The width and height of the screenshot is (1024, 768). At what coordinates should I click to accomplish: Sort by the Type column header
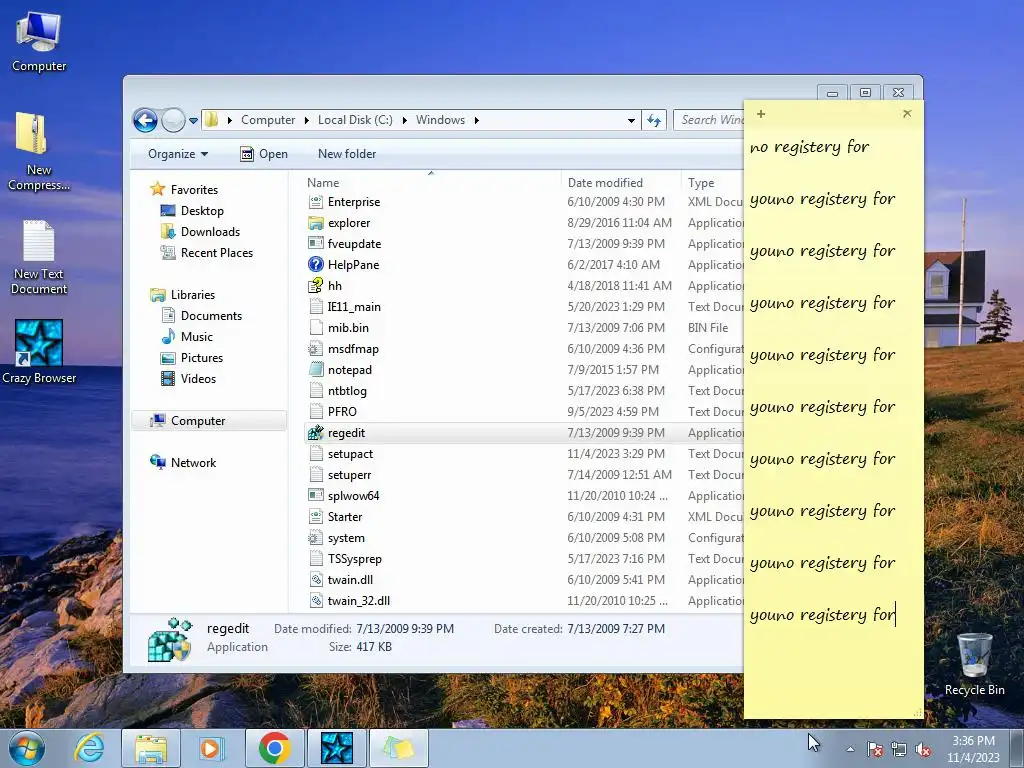[x=713, y=183]
